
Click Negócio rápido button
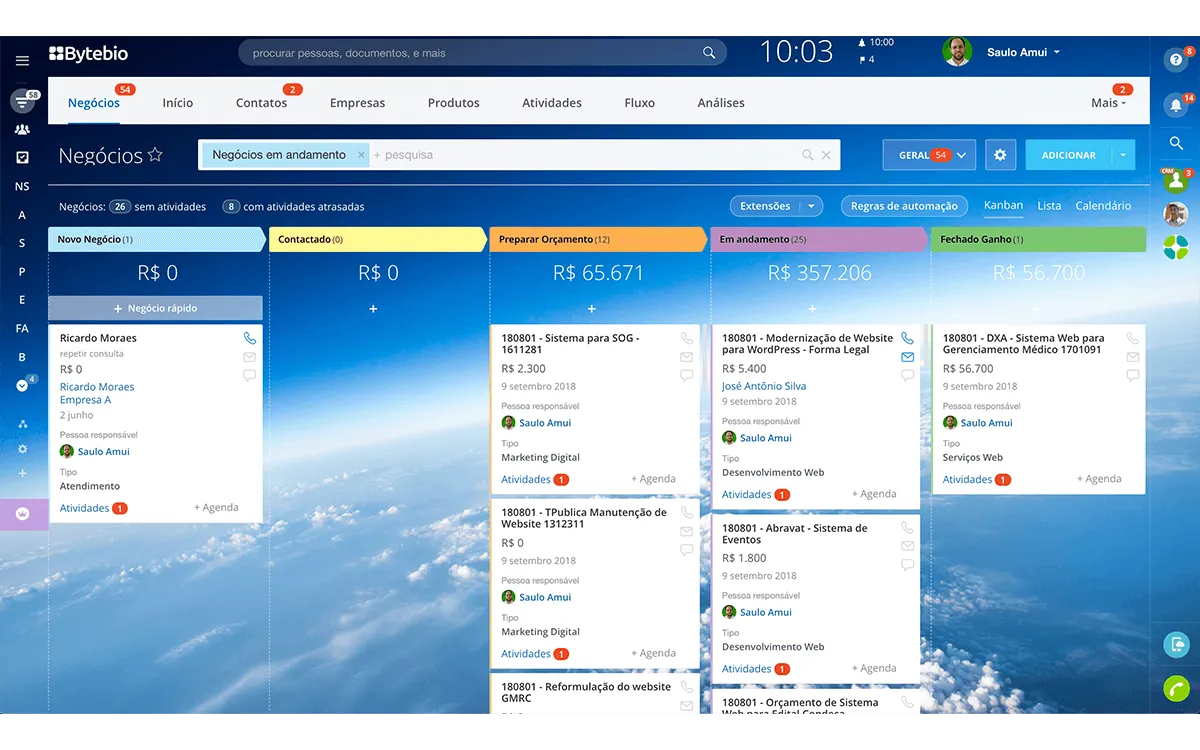[155, 308]
